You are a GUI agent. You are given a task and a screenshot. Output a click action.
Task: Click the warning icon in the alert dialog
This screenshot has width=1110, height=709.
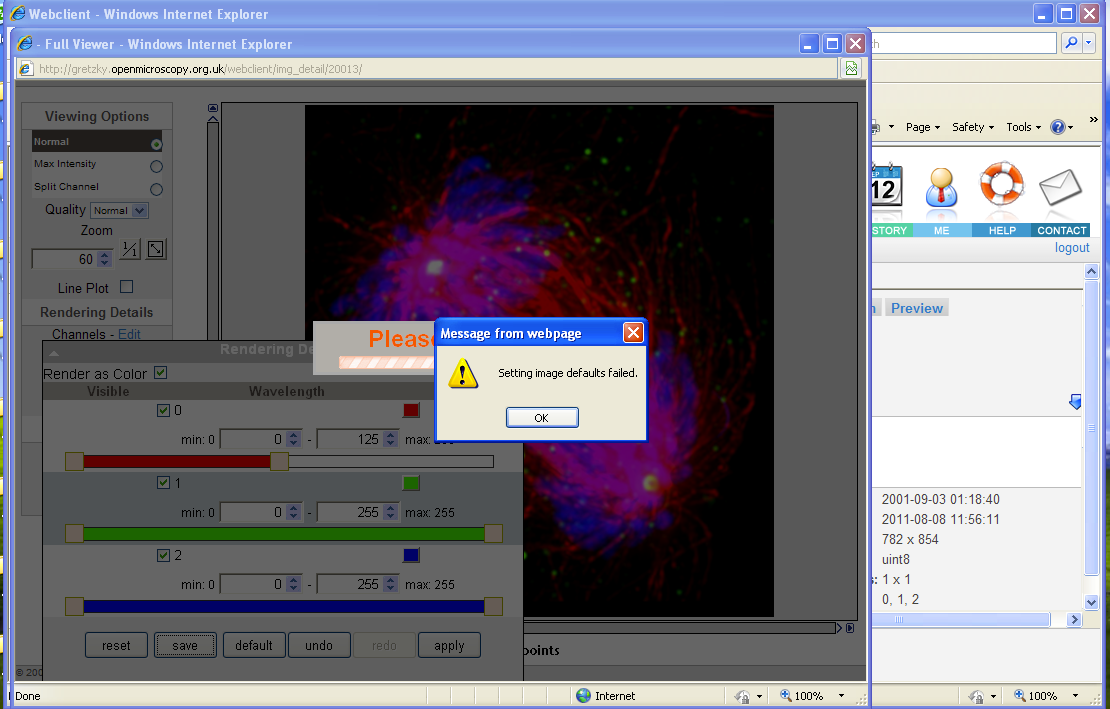click(463, 373)
